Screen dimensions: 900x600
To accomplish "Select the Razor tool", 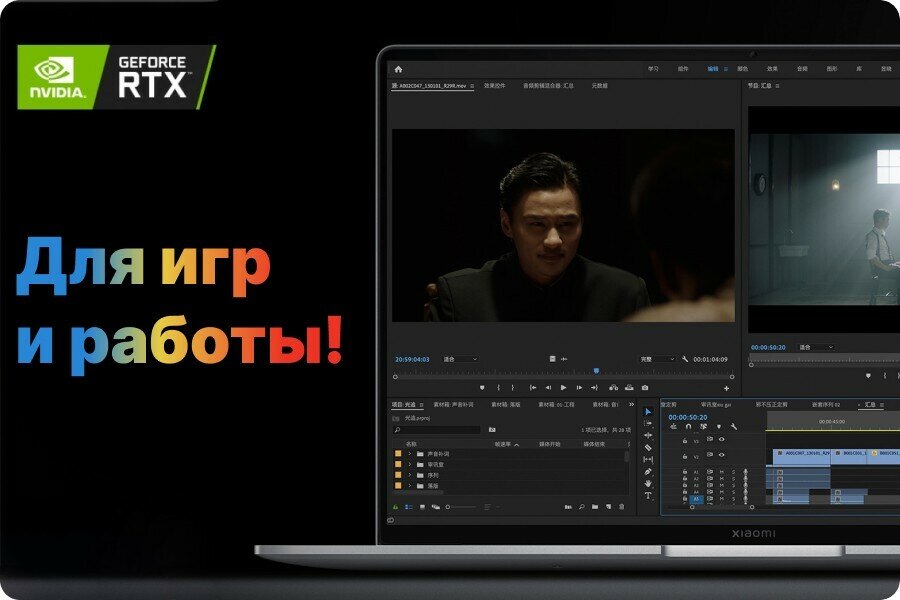I will 648,447.
